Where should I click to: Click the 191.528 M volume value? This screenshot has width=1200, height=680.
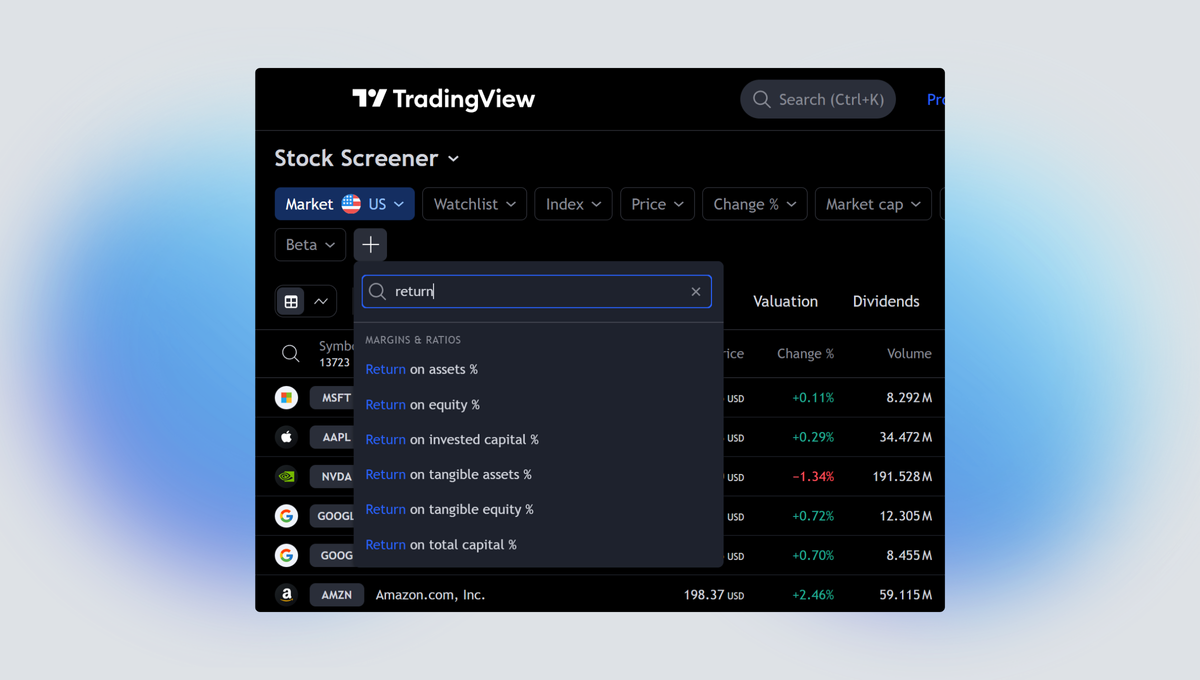coord(902,476)
